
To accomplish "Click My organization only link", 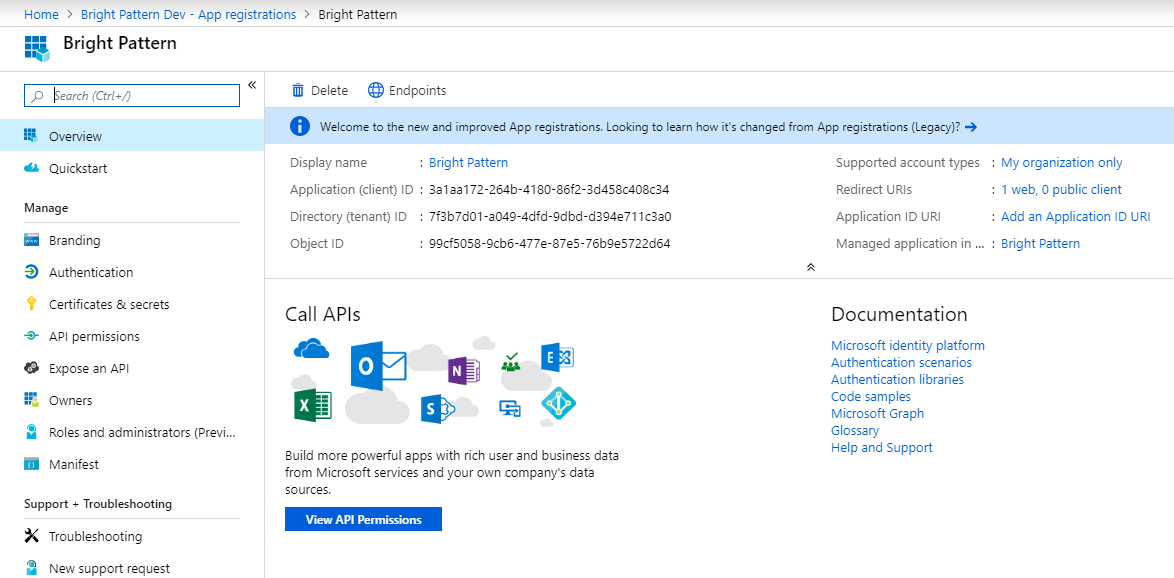I will click(1062, 162).
